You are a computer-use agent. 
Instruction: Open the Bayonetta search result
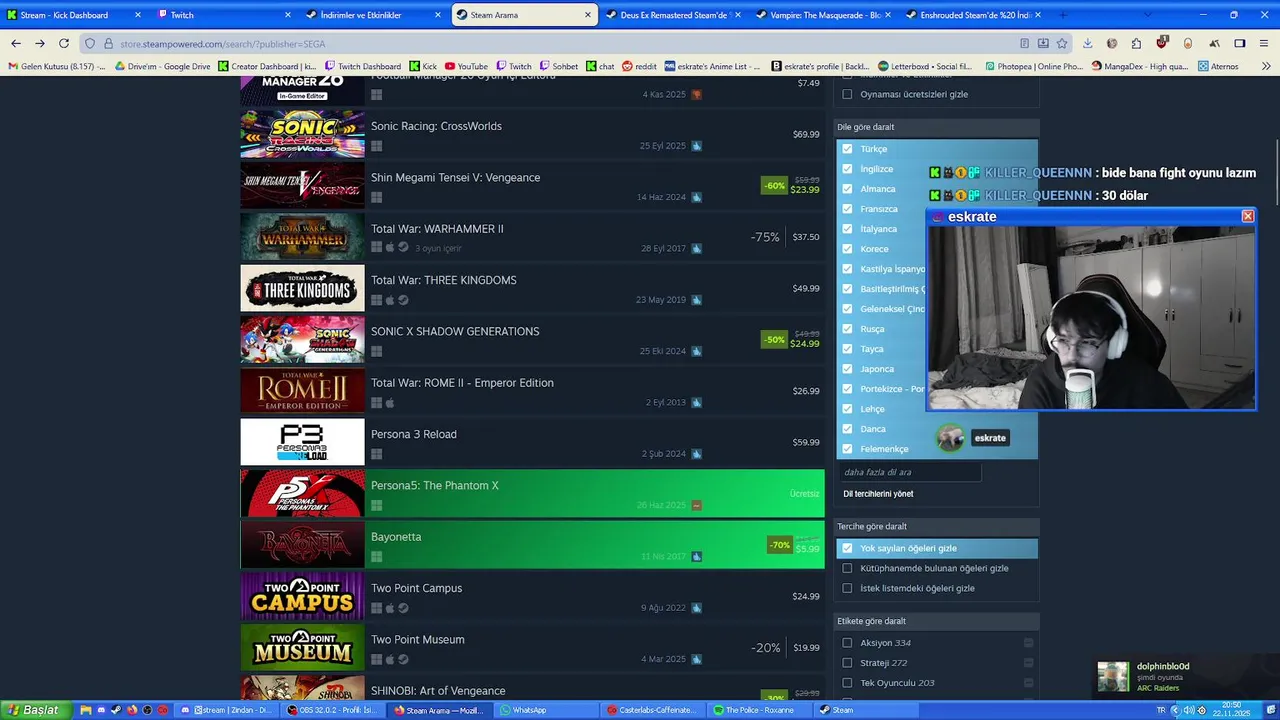[532, 545]
